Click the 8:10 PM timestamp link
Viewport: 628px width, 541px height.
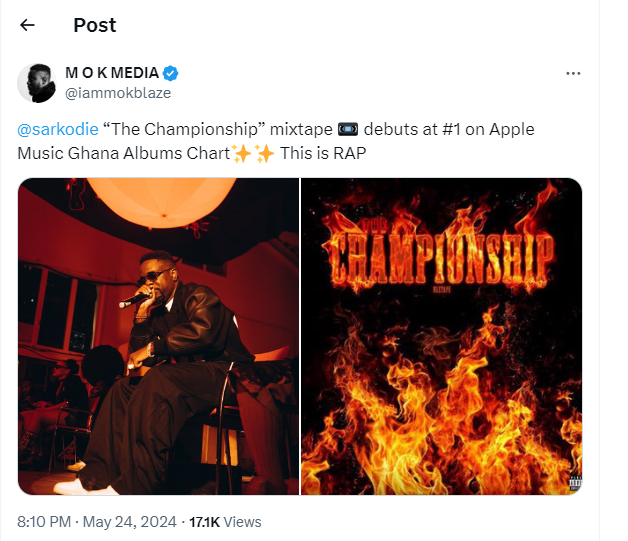click(44, 522)
